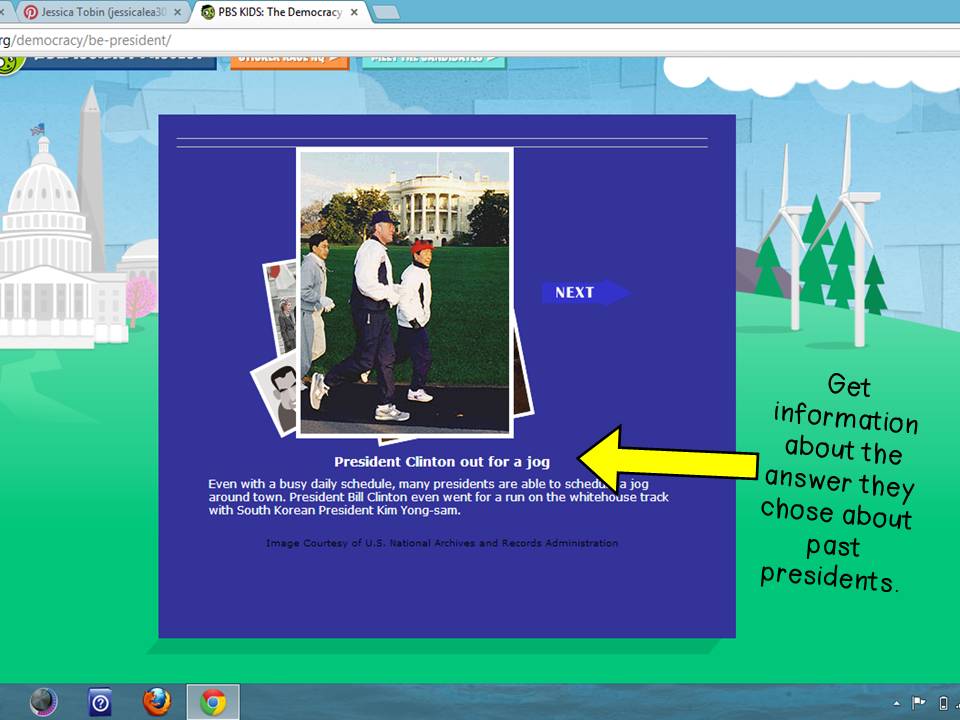Open the purple help icon in the taskbar

pyautogui.click(x=101, y=701)
